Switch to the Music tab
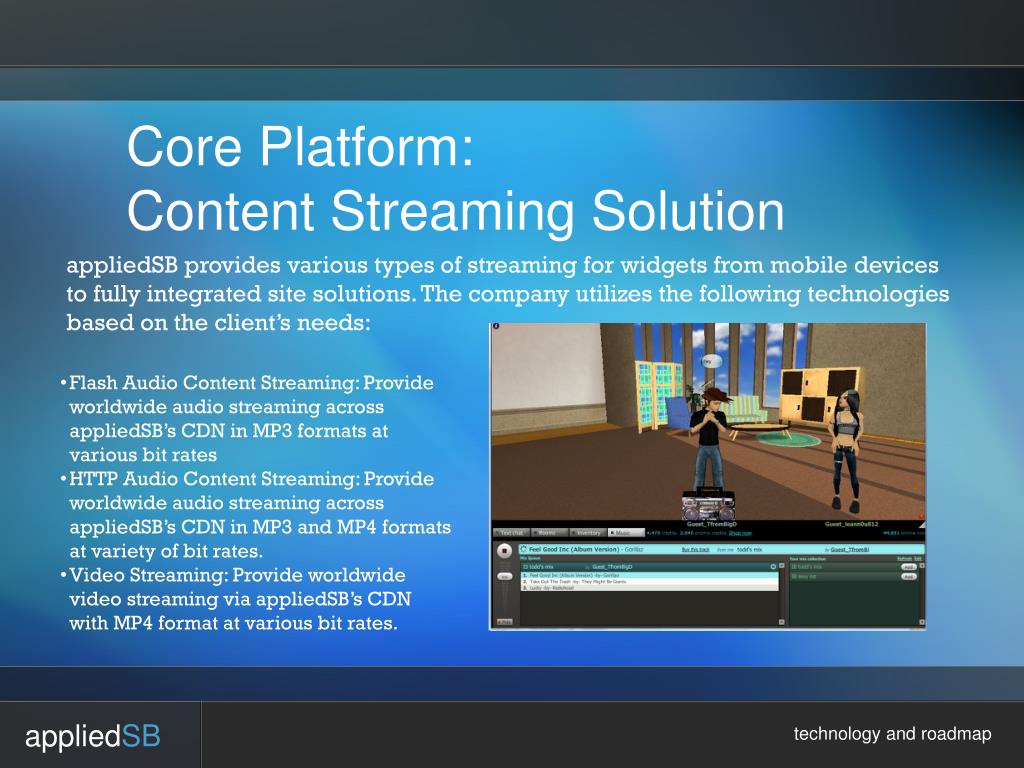 tap(626, 533)
